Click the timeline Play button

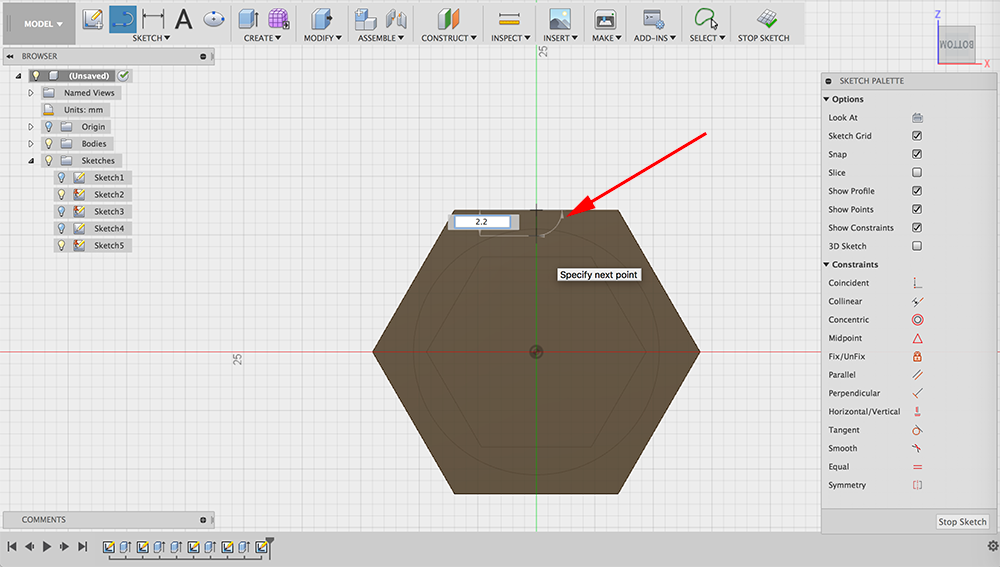(47, 547)
